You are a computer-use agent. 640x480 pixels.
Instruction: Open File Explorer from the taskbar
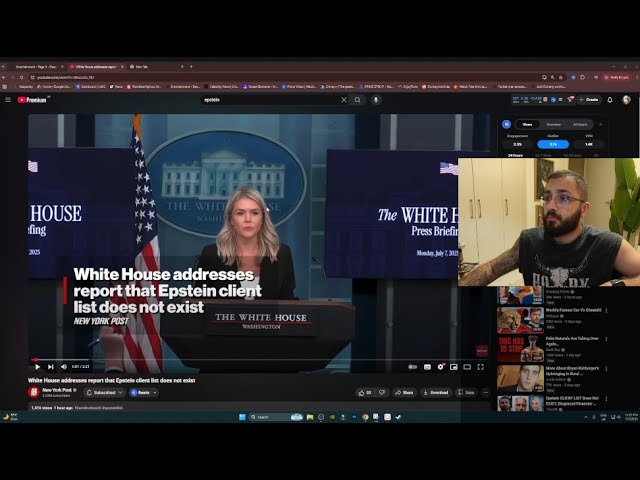click(310, 417)
